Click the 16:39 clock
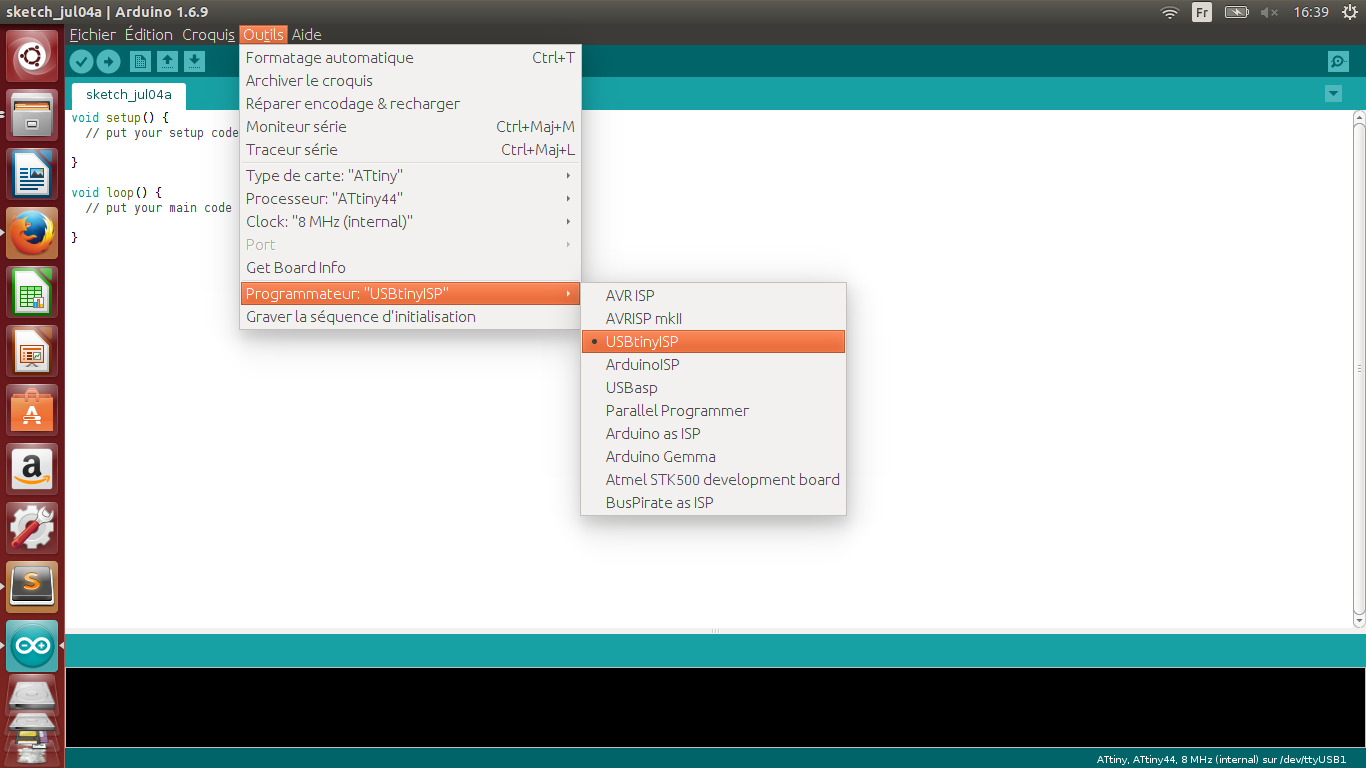Image resolution: width=1366 pixels, height=768 pixels. [x=1310, y=12]
